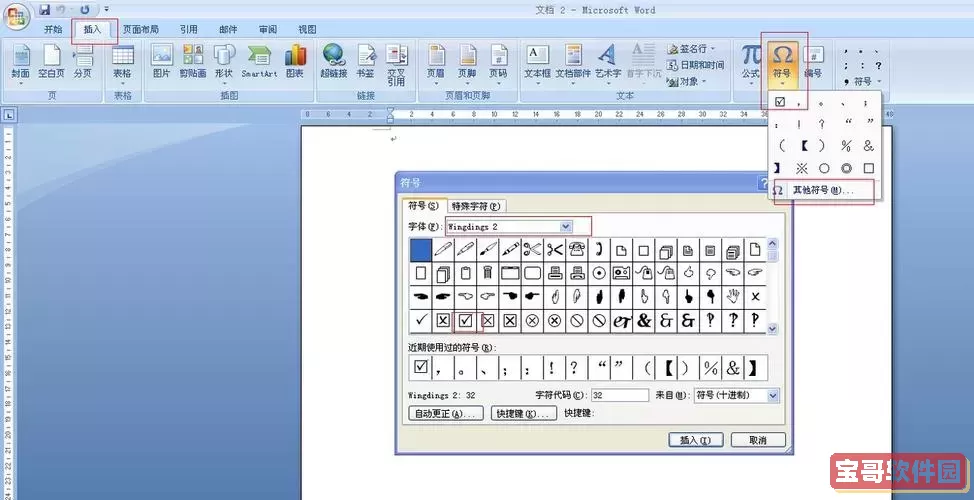Pick the % symbol in dropdown

[846, 146]
